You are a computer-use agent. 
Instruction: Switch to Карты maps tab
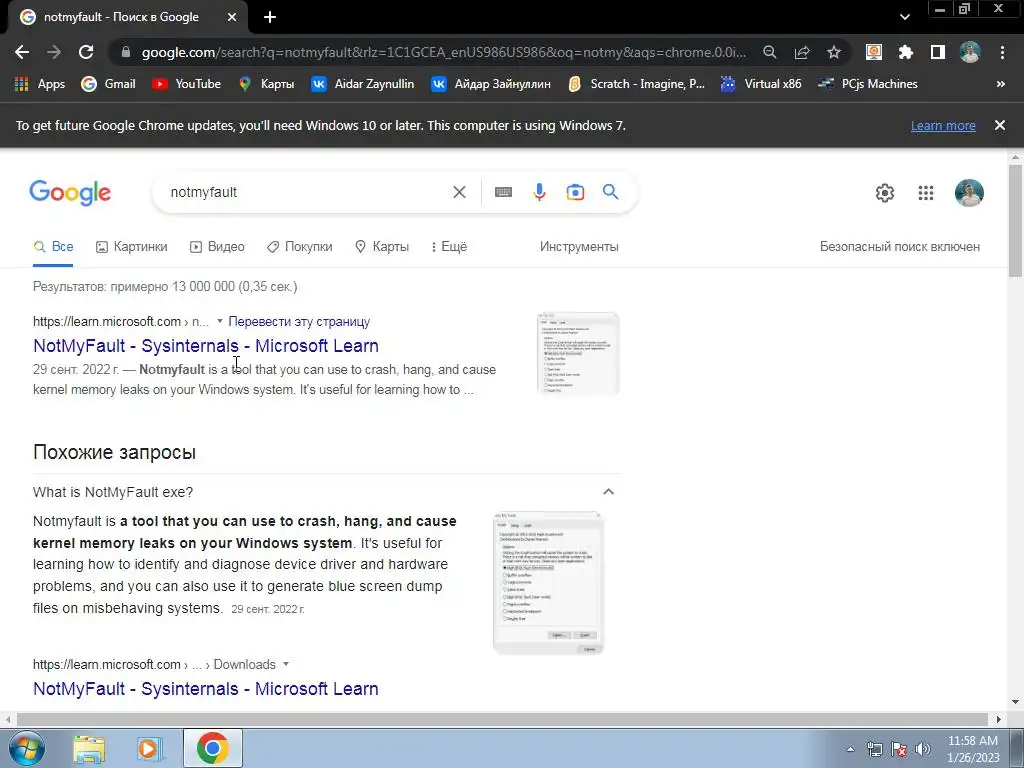click(x=381, y=247)
